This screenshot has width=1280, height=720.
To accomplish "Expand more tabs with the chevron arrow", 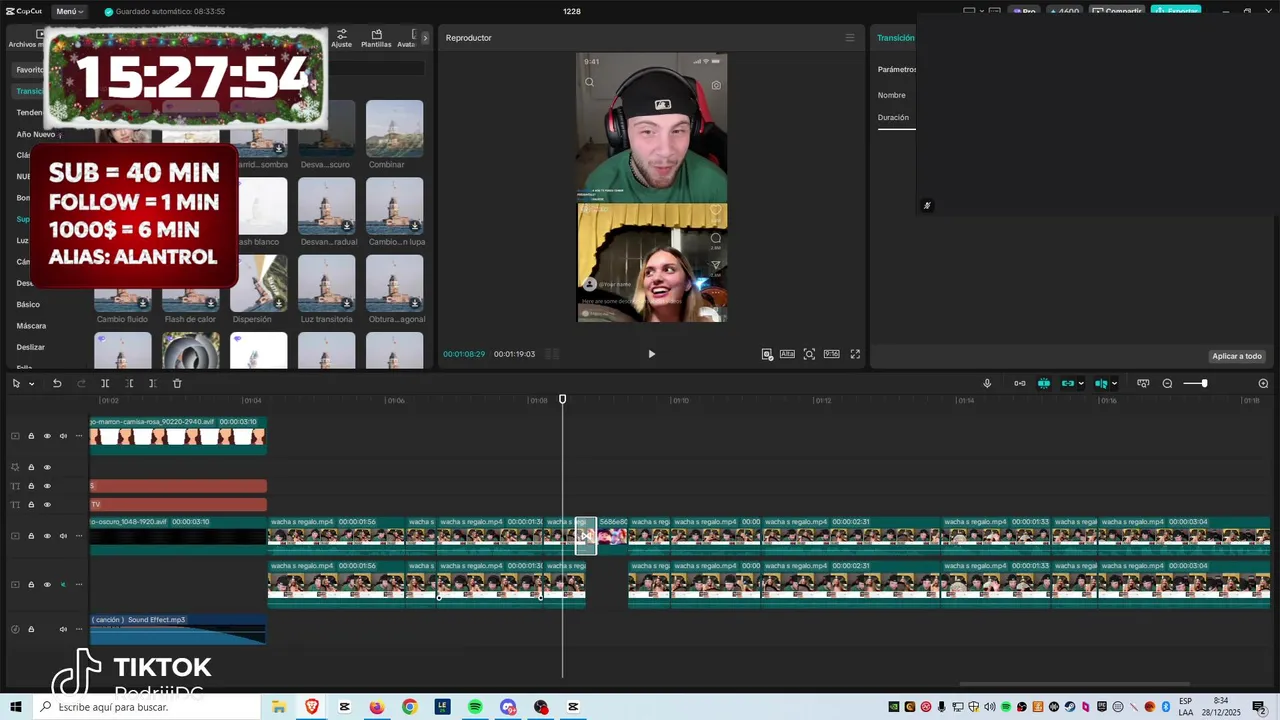I will [425, 38].
